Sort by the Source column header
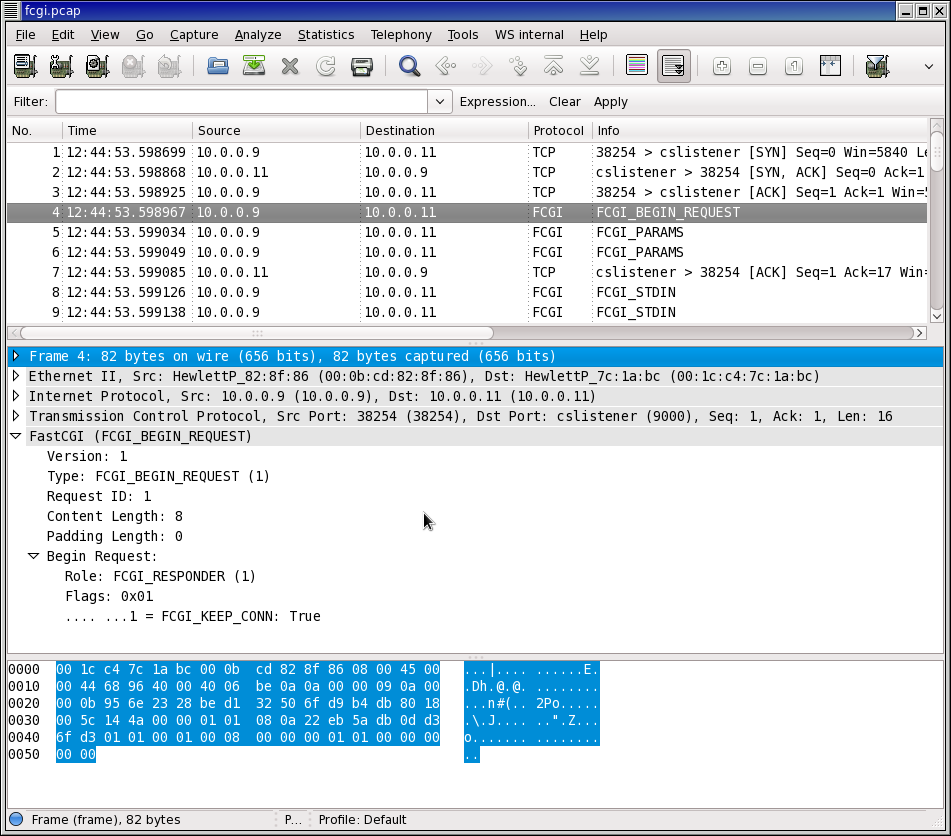Viewport: 951px width, 836px height. [277, 130]
